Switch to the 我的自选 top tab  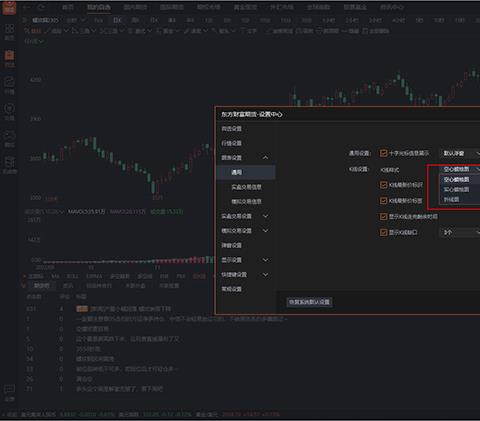click(99, 7)
